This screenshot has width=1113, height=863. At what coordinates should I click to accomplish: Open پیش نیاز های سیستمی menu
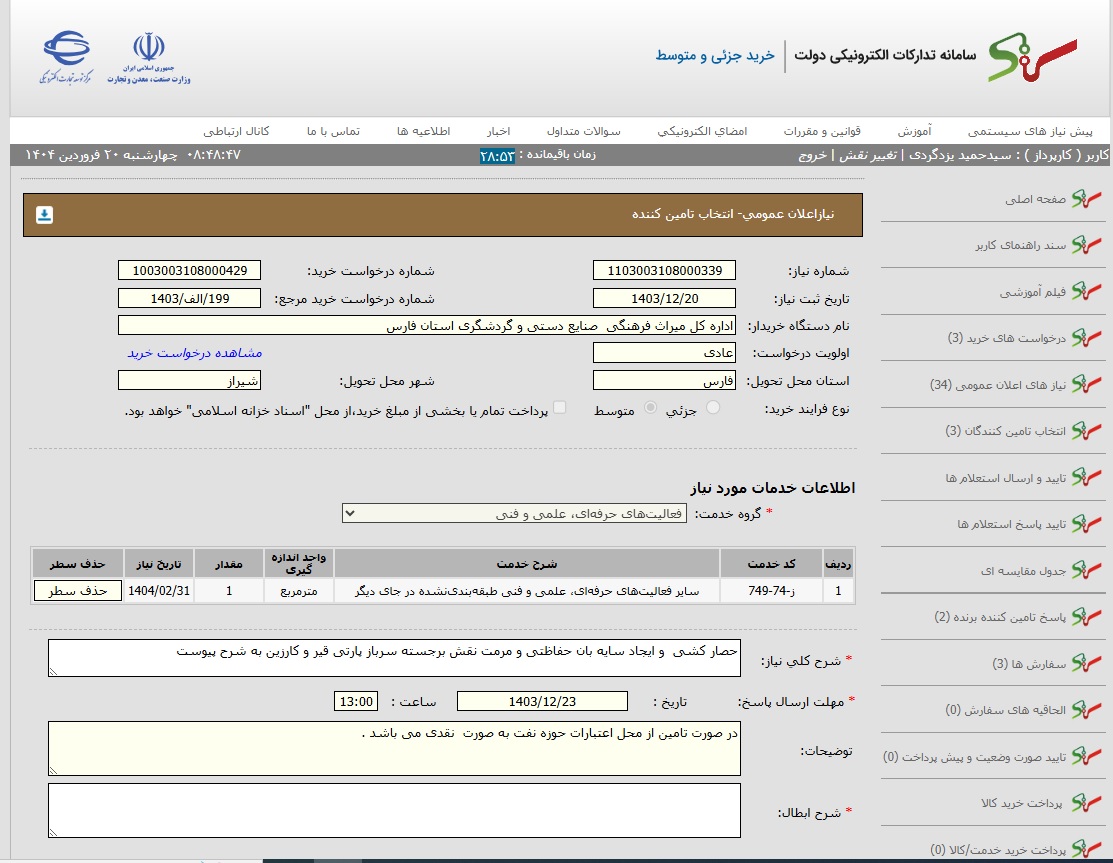pos(1030,131)
